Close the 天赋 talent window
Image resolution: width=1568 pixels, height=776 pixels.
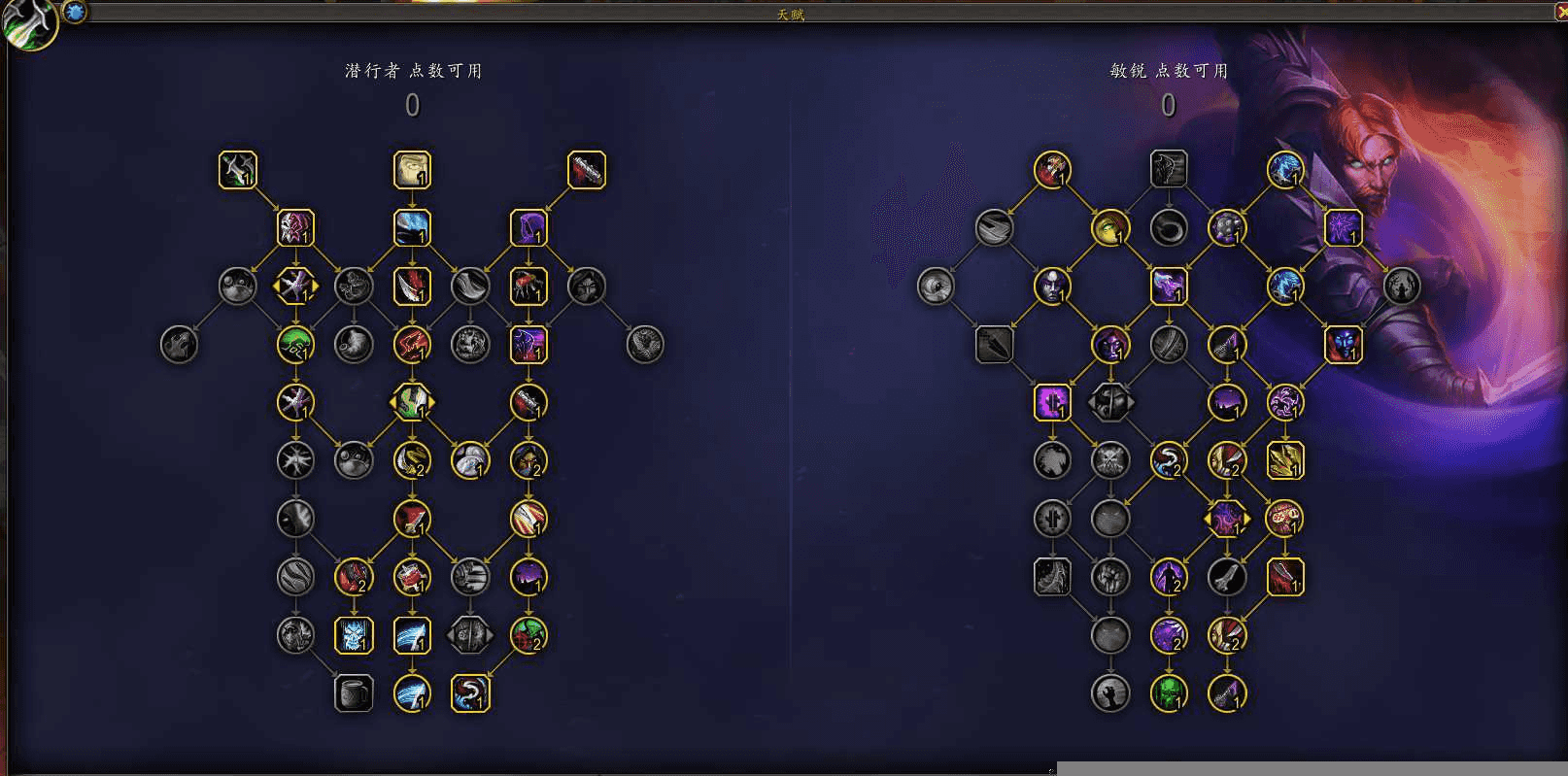point(1560,11)
